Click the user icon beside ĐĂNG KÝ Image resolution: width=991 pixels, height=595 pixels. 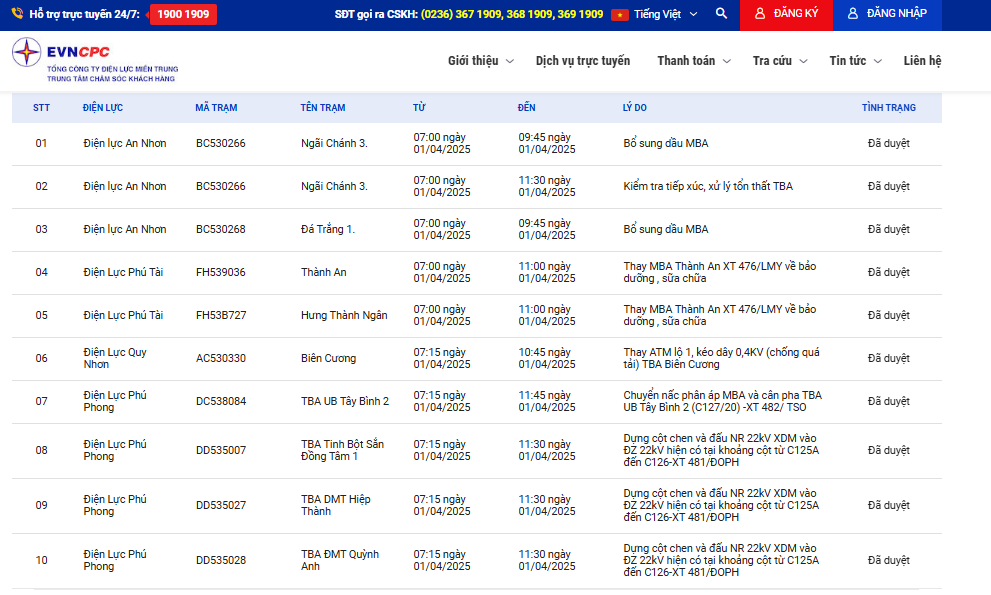coord(760,14)
